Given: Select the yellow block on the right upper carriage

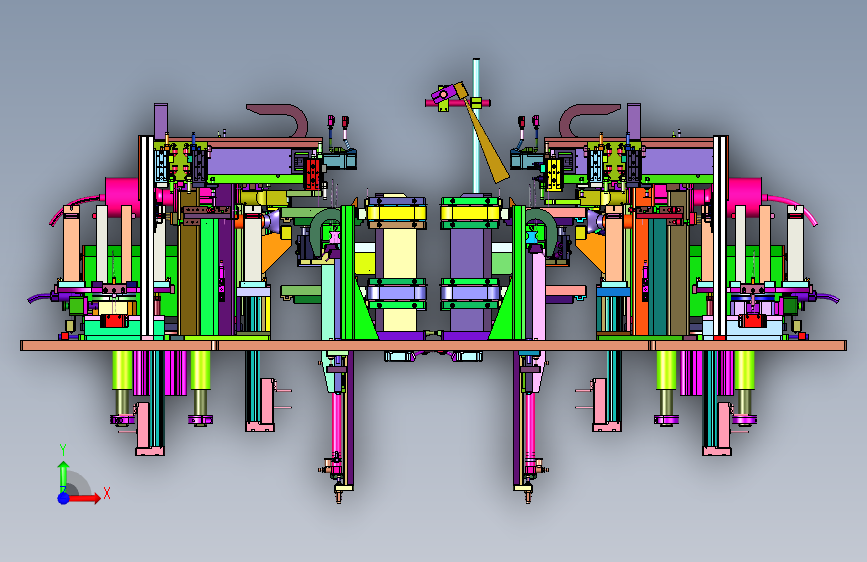Looking at the screenshot, I should 553,173.
